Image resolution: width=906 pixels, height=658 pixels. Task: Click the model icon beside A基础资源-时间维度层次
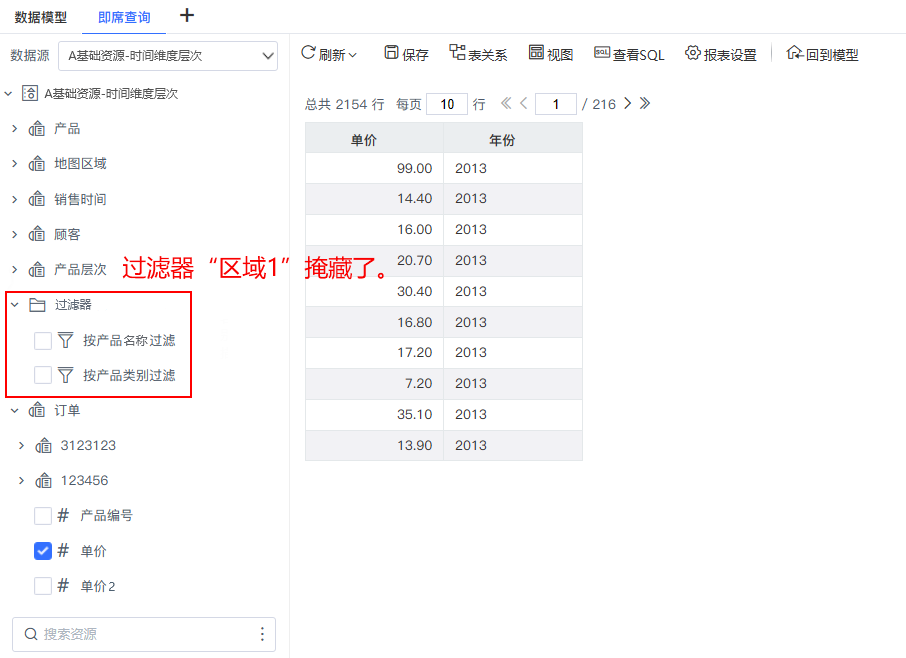[x=30, y=93]
